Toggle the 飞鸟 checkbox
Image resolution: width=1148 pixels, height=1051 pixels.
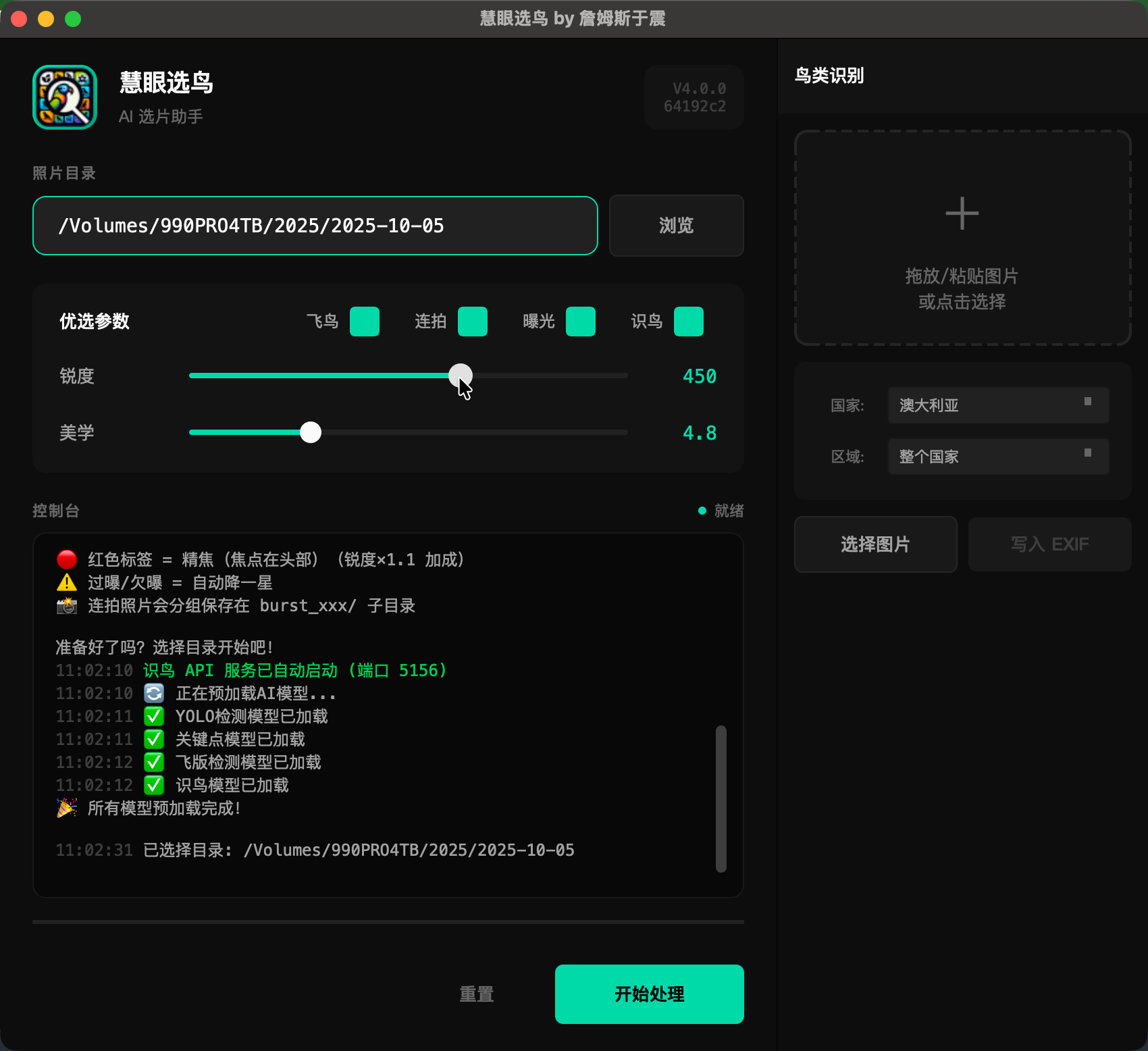tap(364, 322)
